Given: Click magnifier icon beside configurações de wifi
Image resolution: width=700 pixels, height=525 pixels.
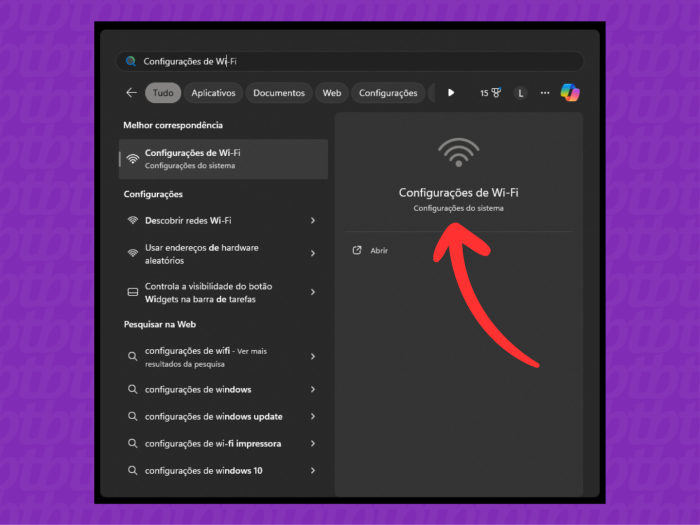Looking at the screenshot, I should [x=133, y=356].
